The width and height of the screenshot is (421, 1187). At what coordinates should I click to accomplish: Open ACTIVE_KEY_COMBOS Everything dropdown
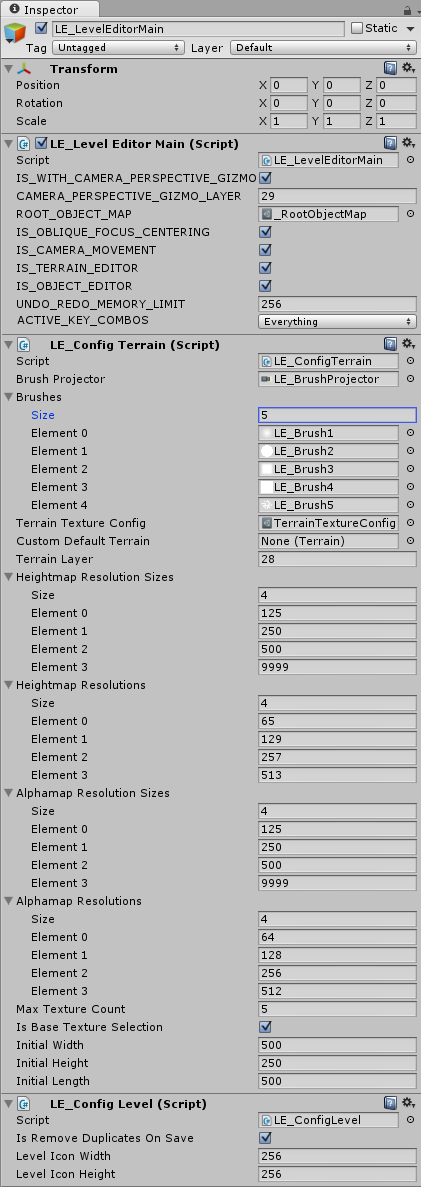[337, 322]
